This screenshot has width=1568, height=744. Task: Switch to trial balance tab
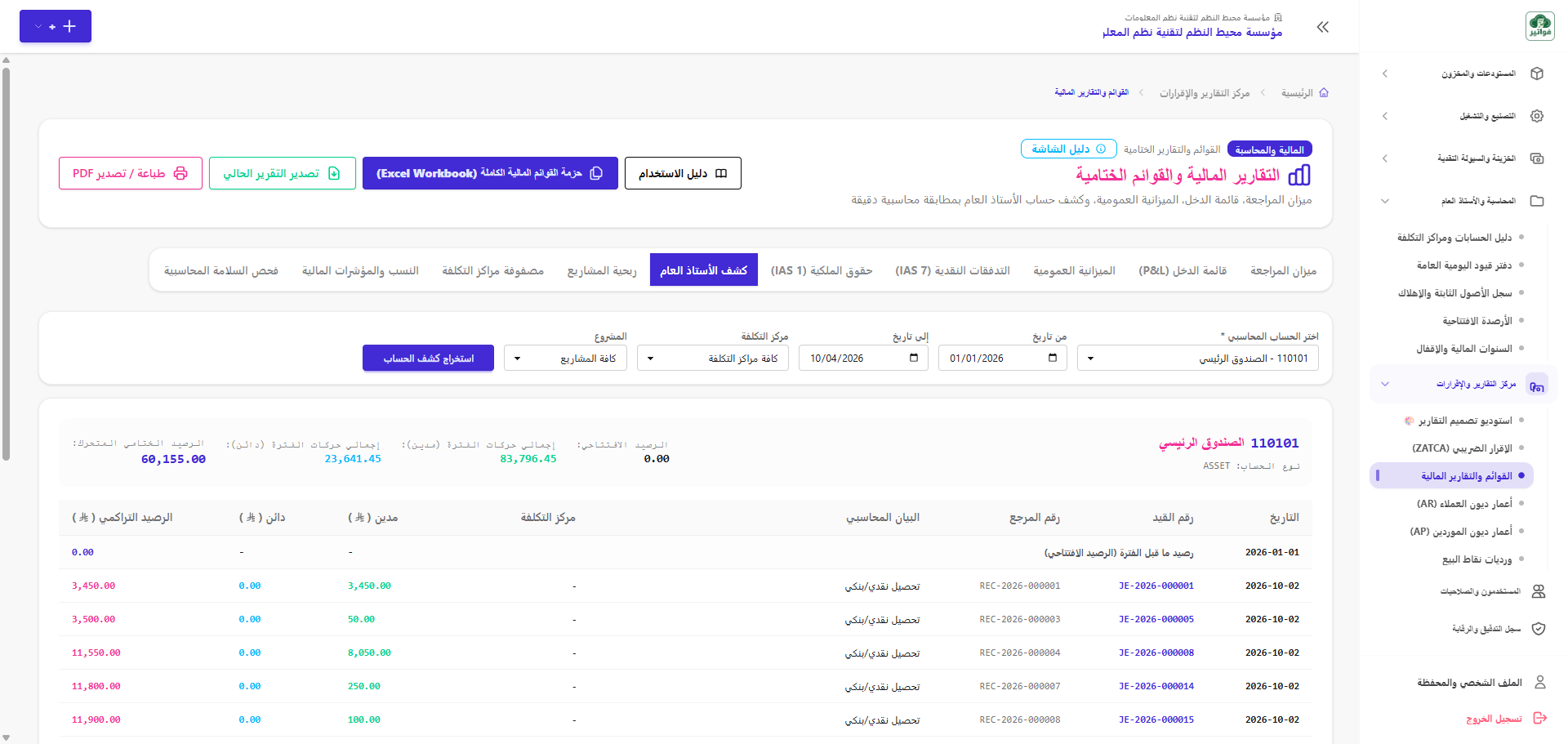(1283, 270)
